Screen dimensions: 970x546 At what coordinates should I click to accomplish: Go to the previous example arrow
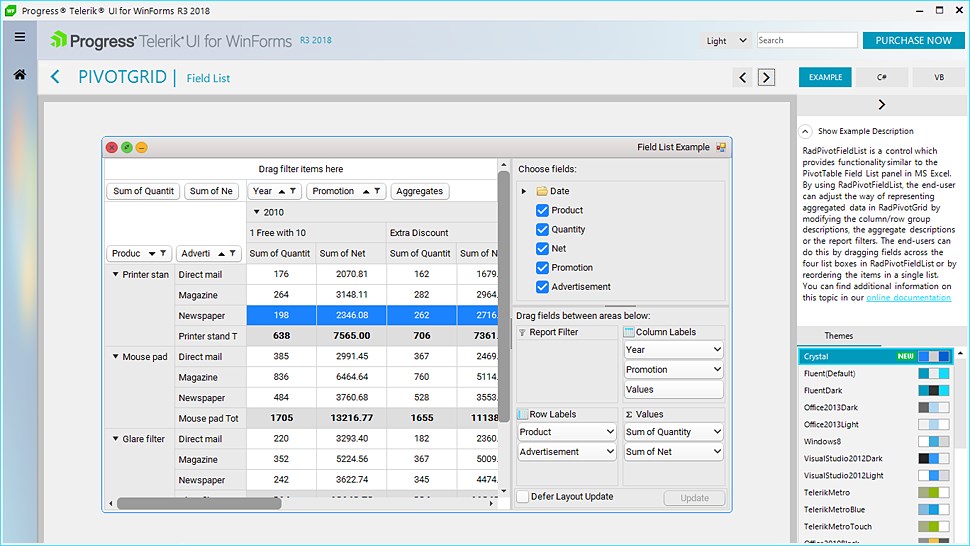tap(742, 77)
